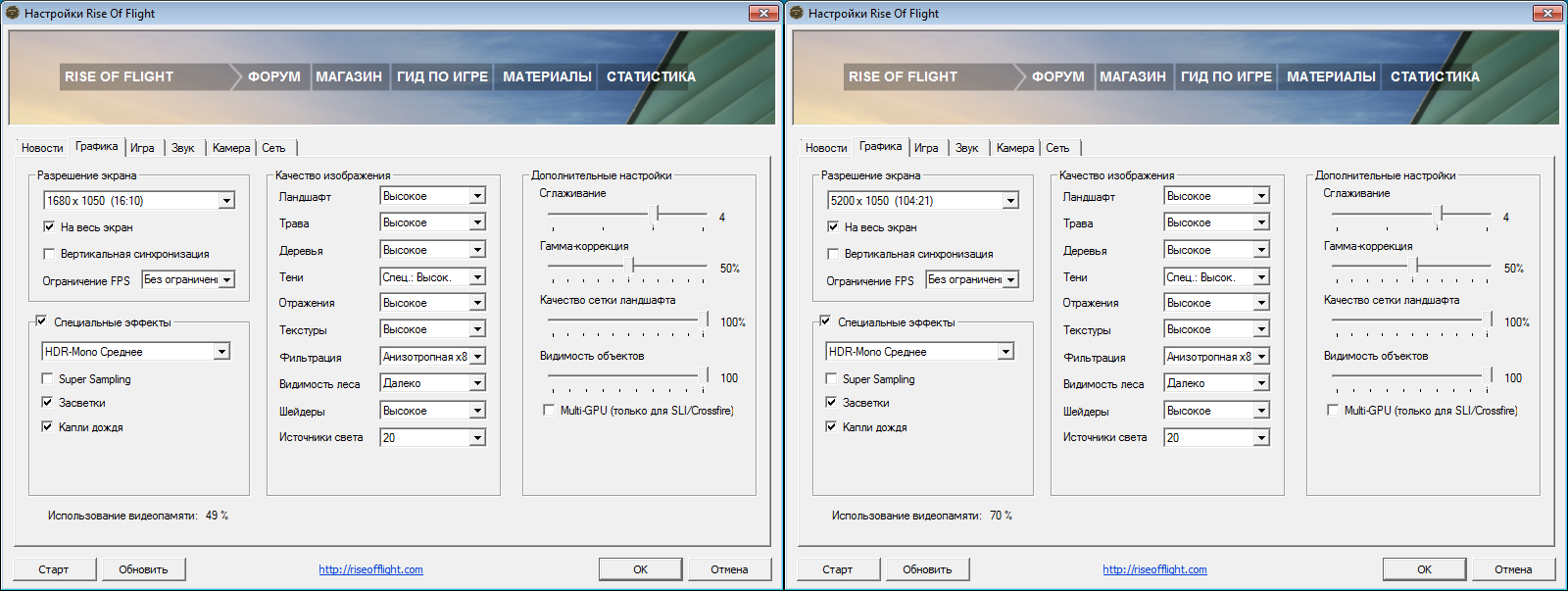Viewport: 1568px width, 591px height.
Task: Open riseofflight.com link in right window
Action: click(1154, 569)
